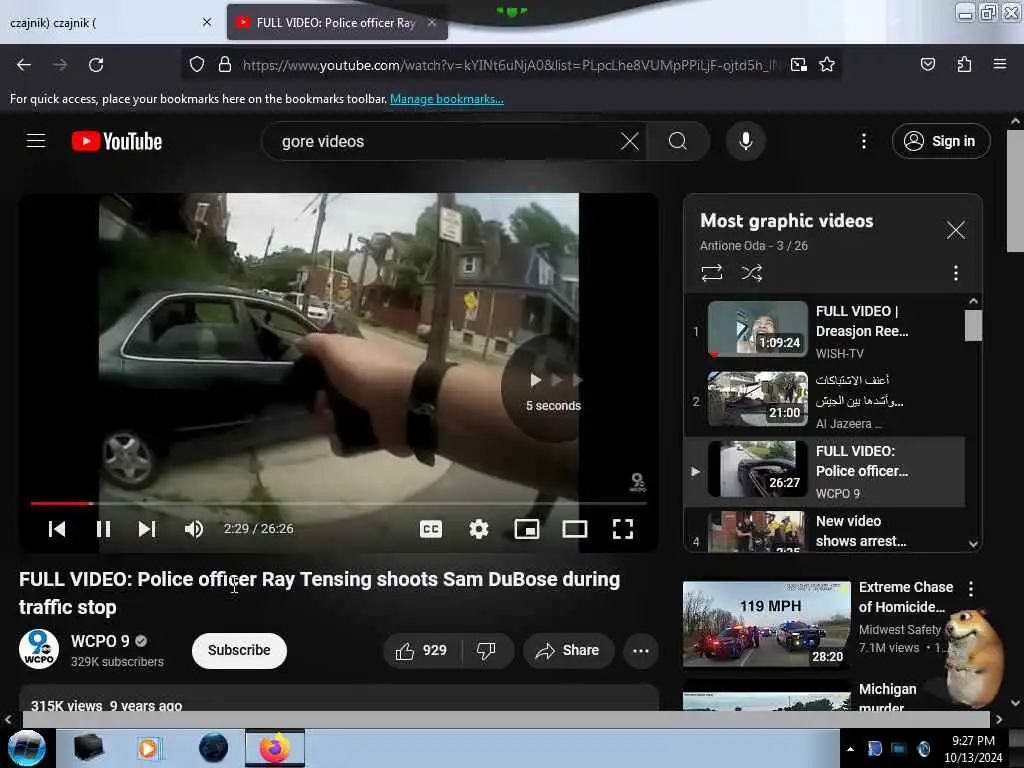Open WCPO 9 channel avatar
Image resolution: width=1024 pixels, height=768 pixels.
click(39, 649)
